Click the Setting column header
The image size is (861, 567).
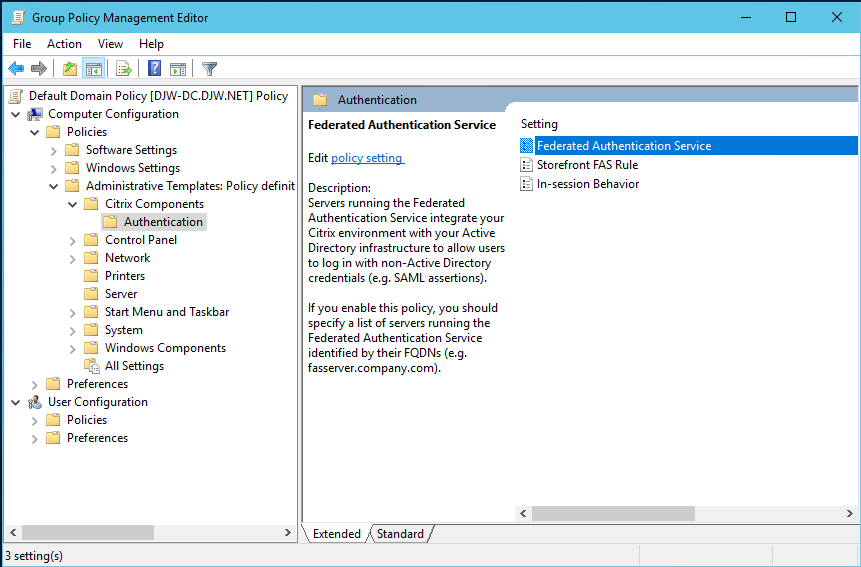[540, 124]
